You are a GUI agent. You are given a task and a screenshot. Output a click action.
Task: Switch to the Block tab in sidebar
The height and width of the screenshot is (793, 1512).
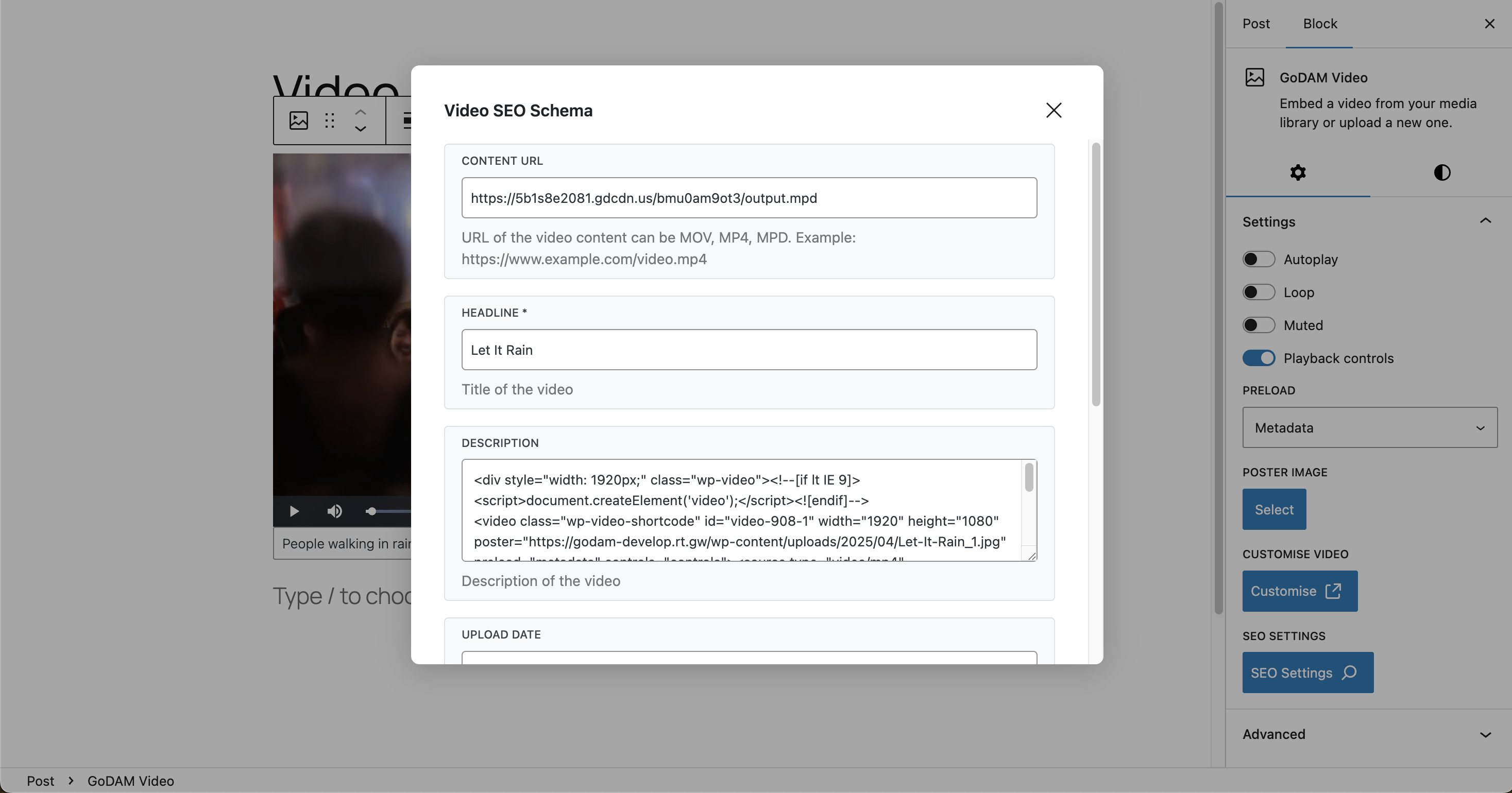pos(1319,24)
